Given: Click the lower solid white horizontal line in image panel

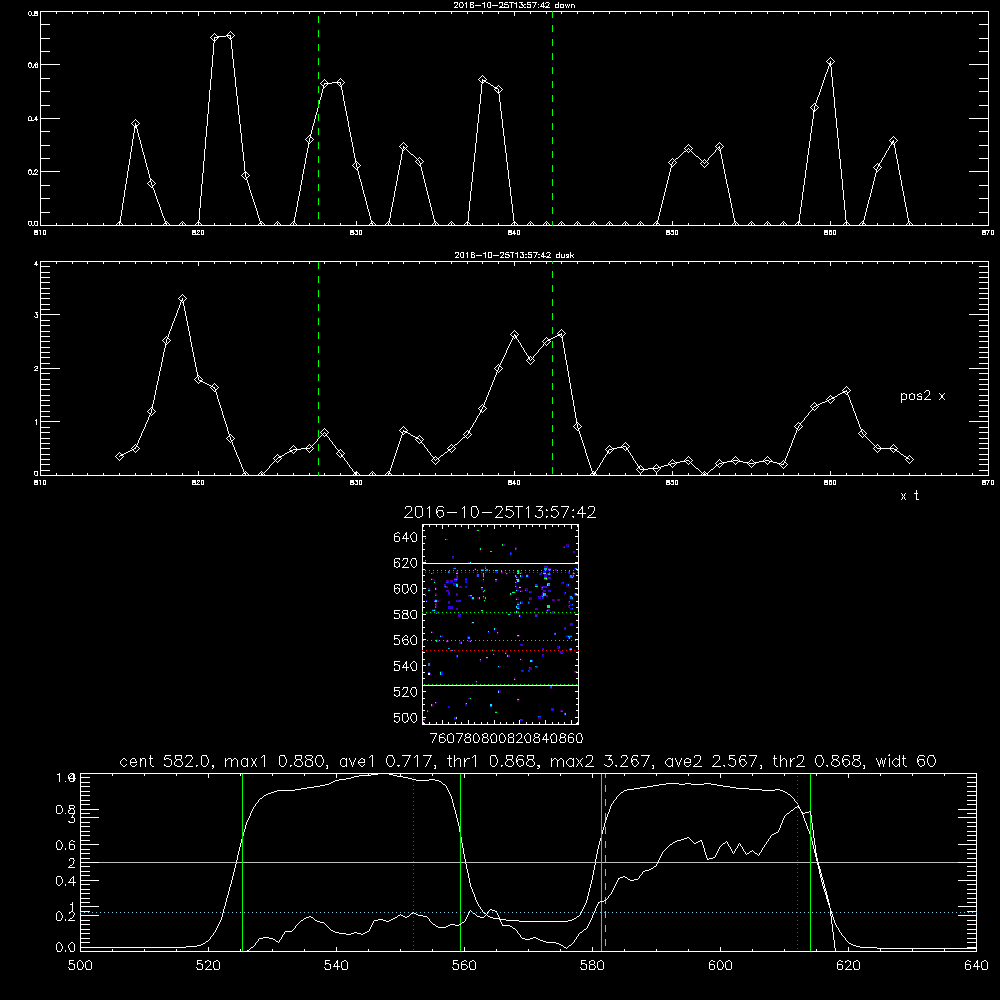Looking at the screenshot, I should (x=500, y=685).
